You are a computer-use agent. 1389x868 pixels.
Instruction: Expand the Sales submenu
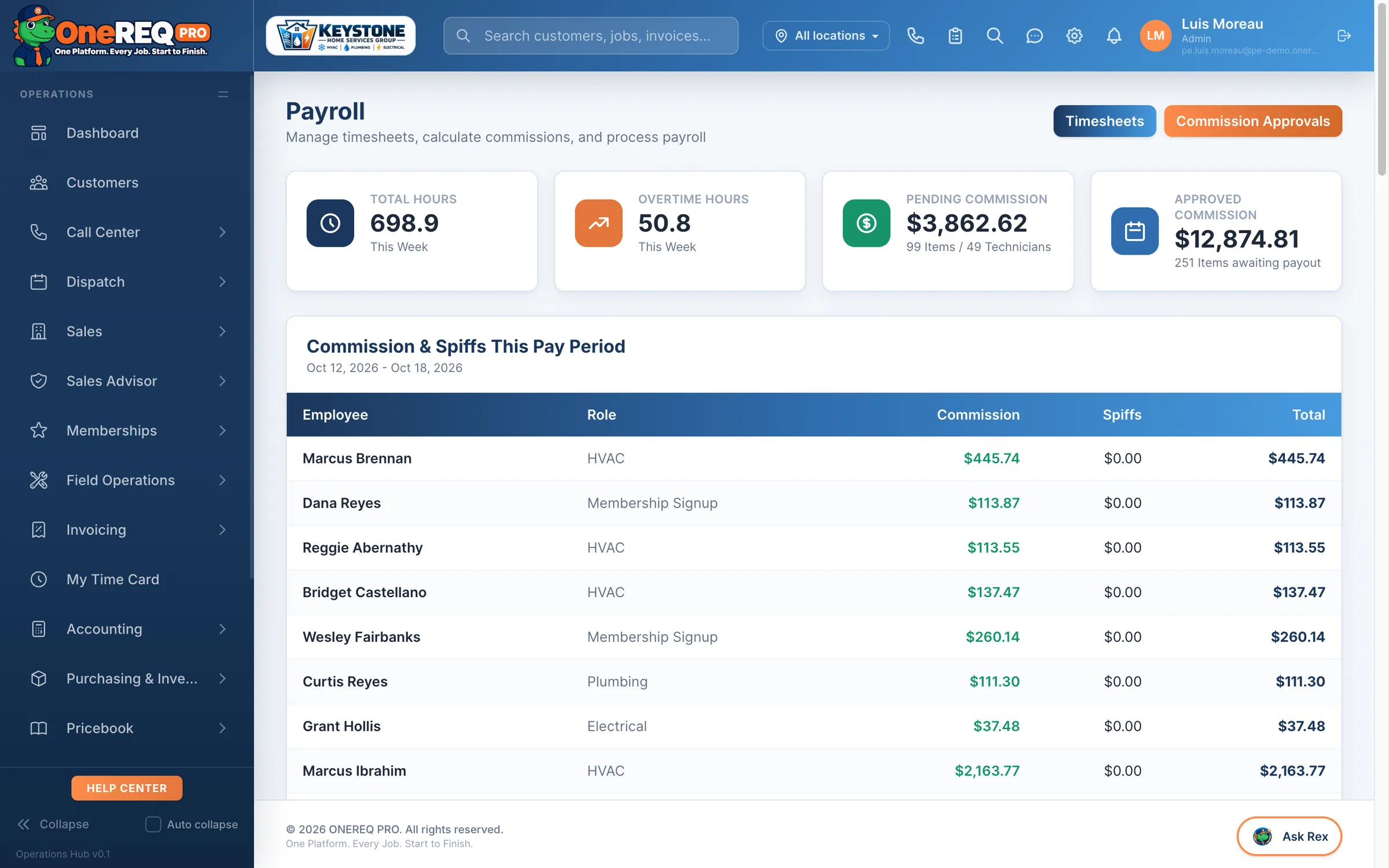[x=222, y=331]
